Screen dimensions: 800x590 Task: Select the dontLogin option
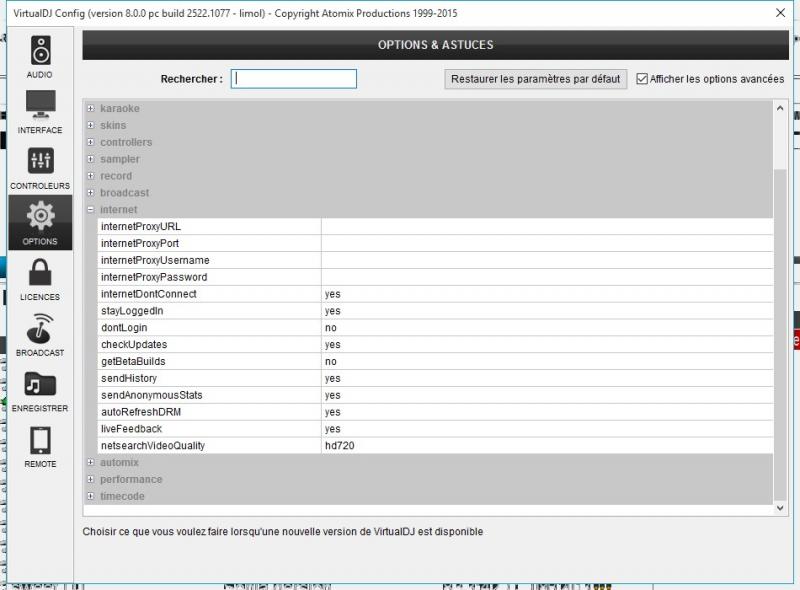click(x=435, y=328)
